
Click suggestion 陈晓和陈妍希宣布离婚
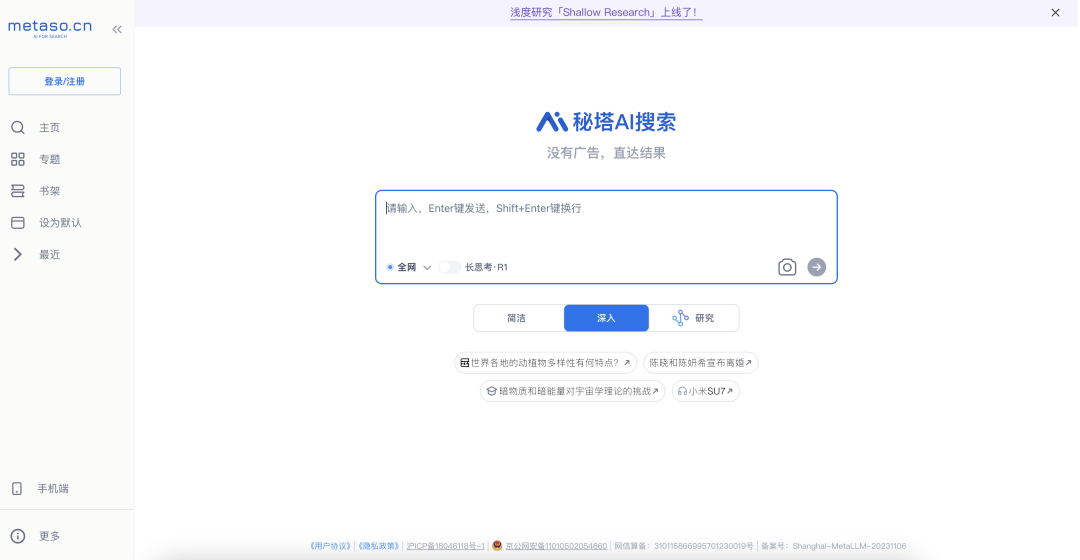(700, 362)
